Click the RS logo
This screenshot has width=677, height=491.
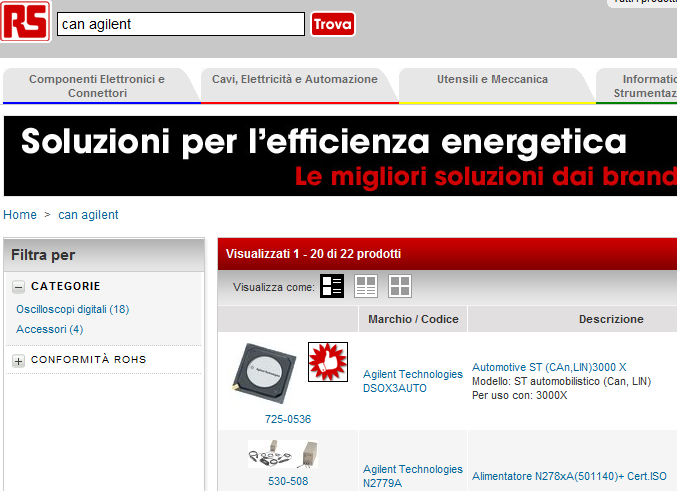pos(25,21)
